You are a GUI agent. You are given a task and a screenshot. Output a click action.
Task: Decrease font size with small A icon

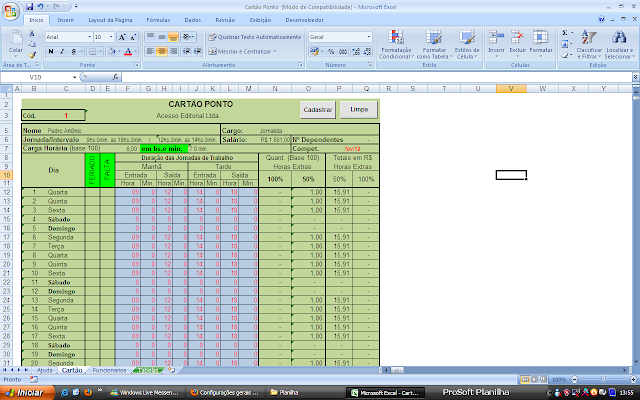coord(133,37)
